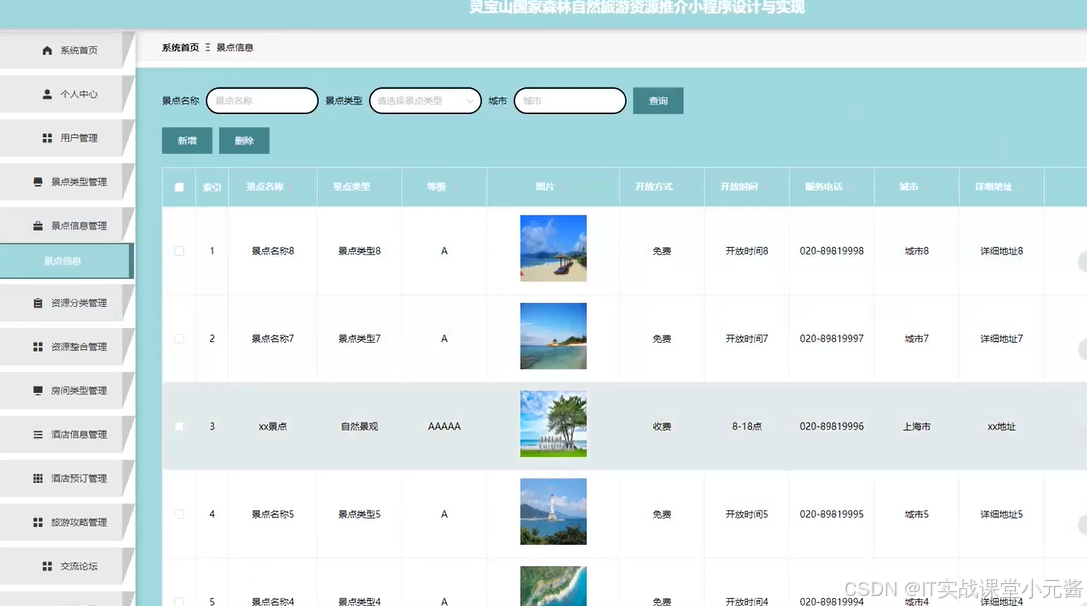Viewport: 1087px width, 606px height.
Task: Open 交流论坛 menu entry
Action: [65, 566]
